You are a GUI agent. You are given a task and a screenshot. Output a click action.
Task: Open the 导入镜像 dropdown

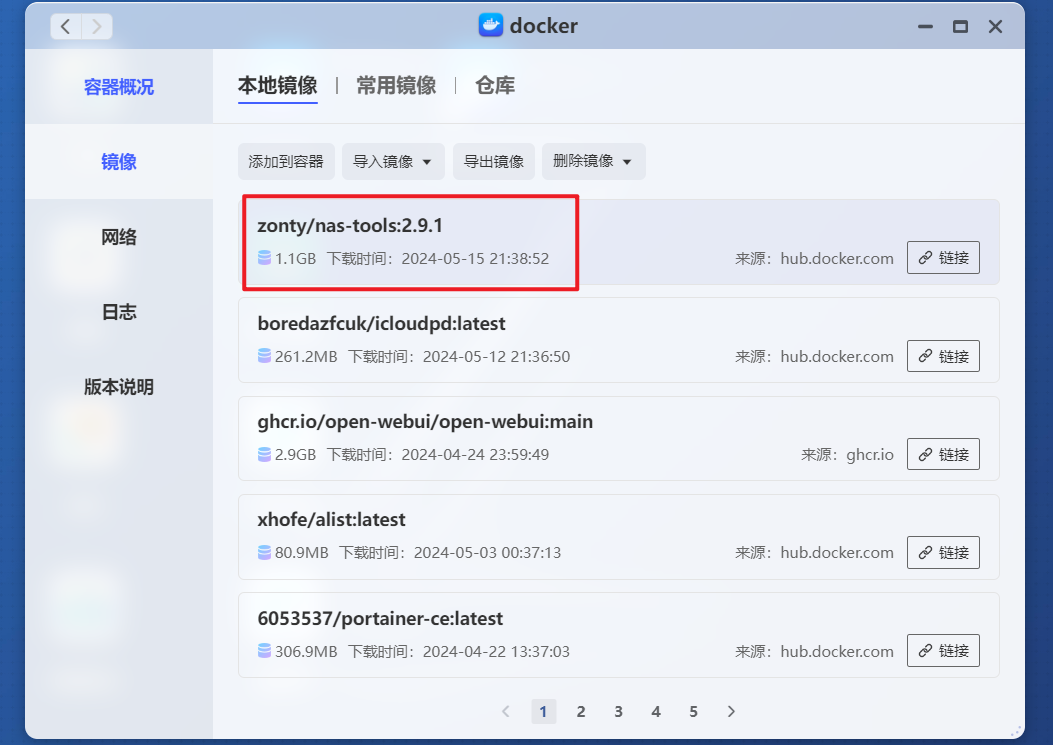393,161
